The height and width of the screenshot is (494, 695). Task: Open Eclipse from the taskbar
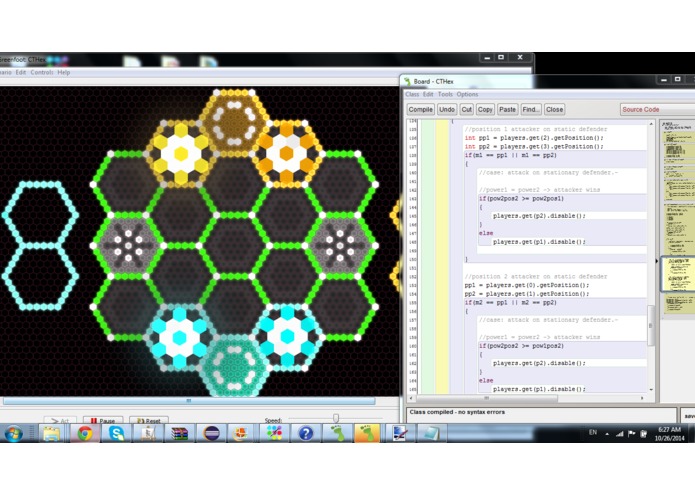(211, 433)
